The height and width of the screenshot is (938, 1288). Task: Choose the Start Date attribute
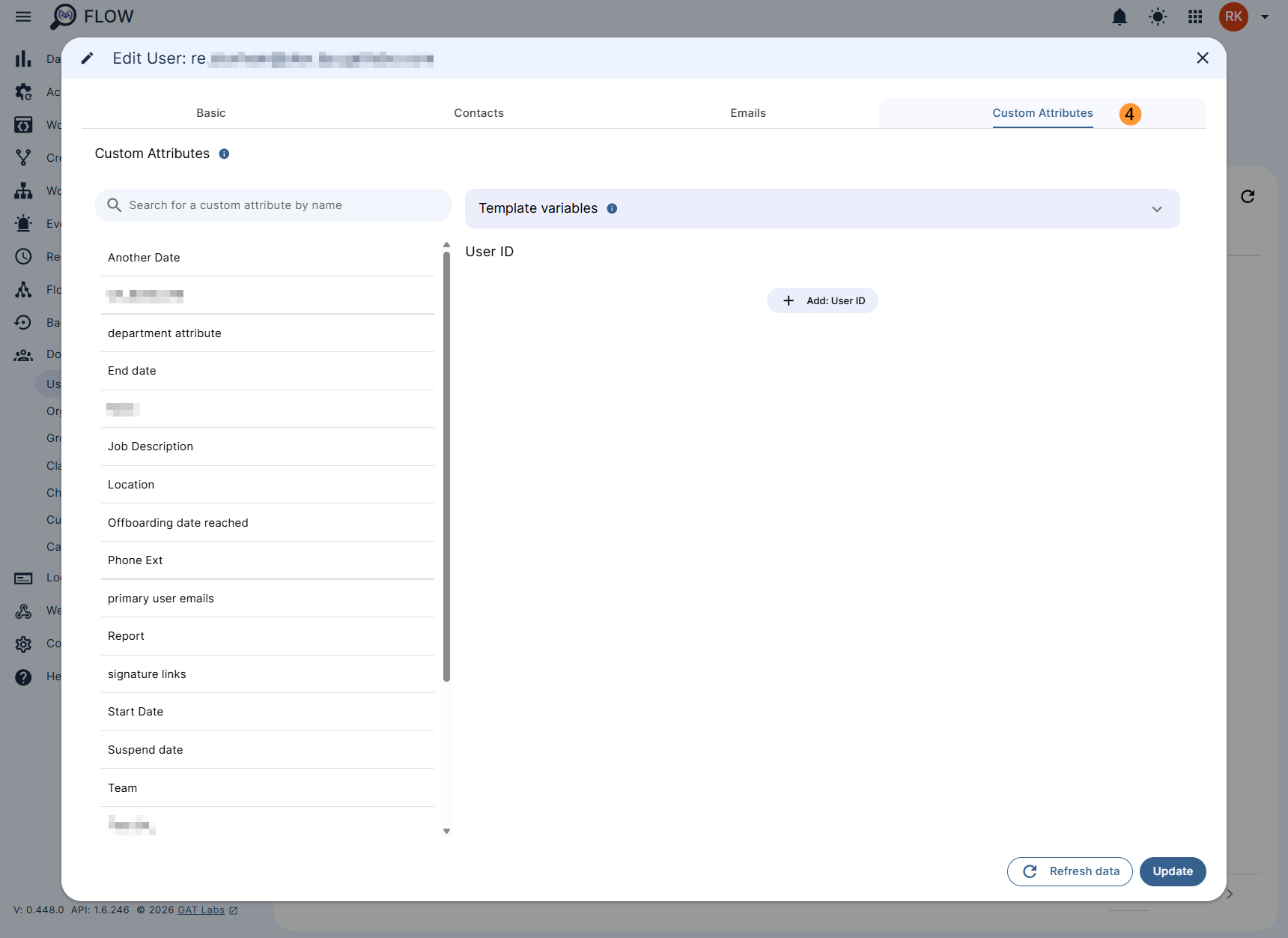click(x=267, y=712)
